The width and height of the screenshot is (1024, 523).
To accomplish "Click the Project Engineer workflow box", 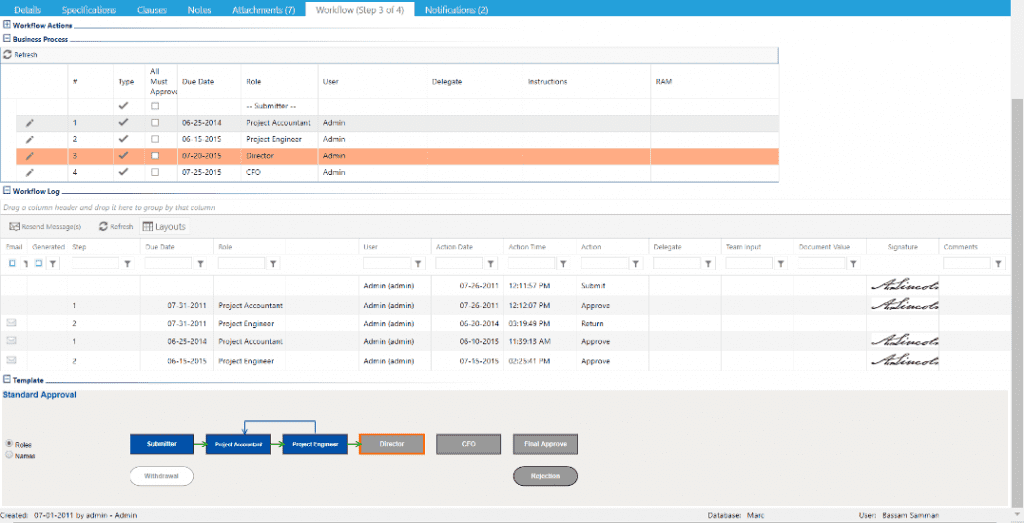I will click(x=315, y=444).
